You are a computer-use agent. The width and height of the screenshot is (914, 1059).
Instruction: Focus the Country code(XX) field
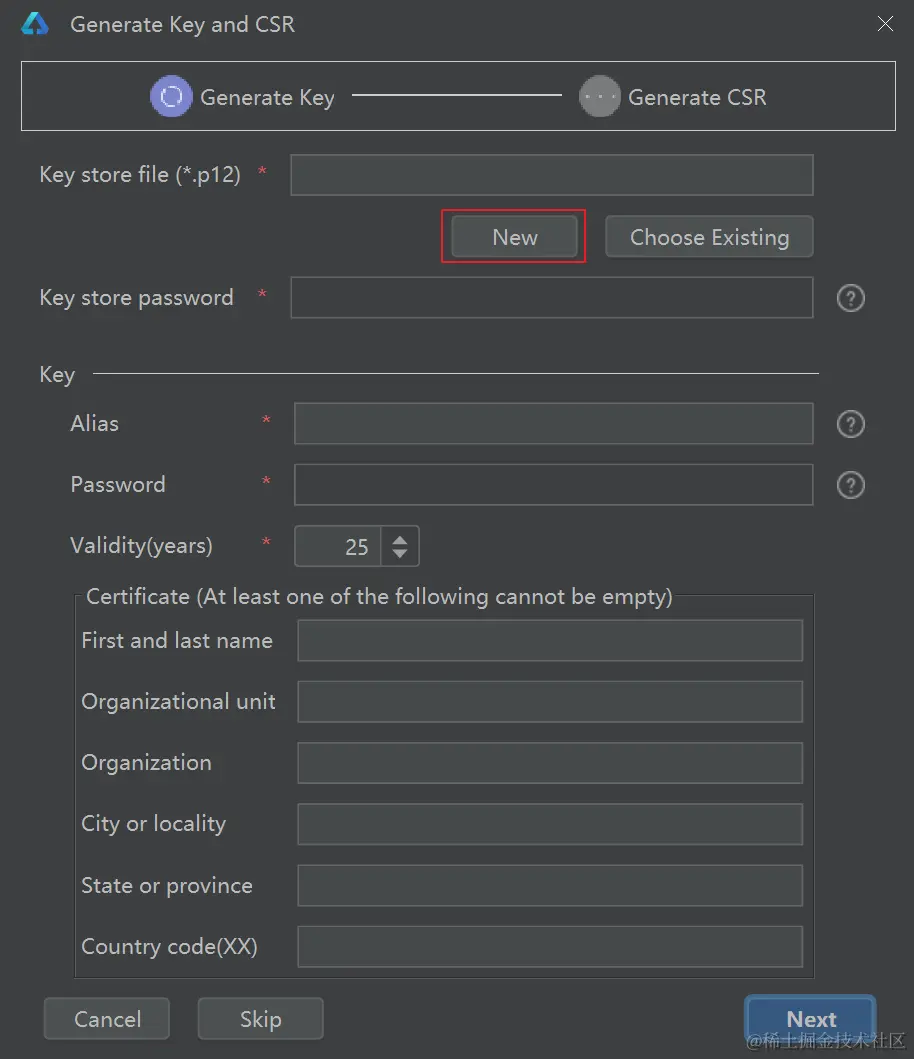(x=550, y=946)
